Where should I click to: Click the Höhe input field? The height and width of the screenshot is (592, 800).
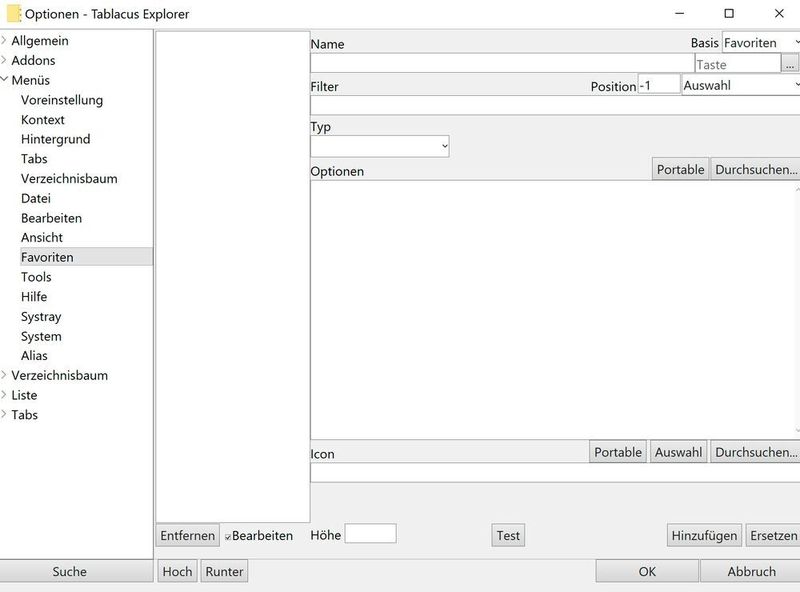pyautogui.click(x=370, y=534)
